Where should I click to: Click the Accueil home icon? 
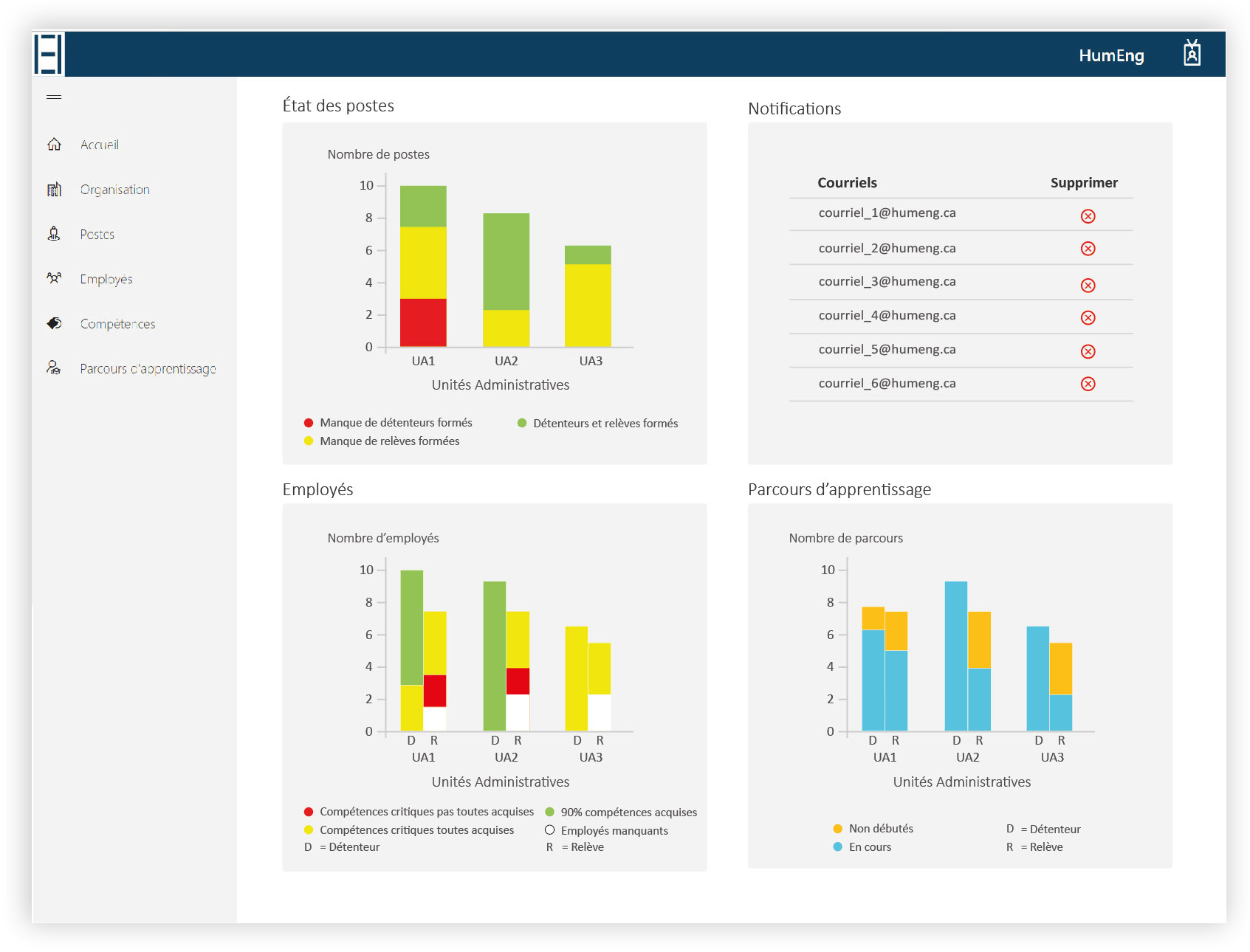pos(54,145)
